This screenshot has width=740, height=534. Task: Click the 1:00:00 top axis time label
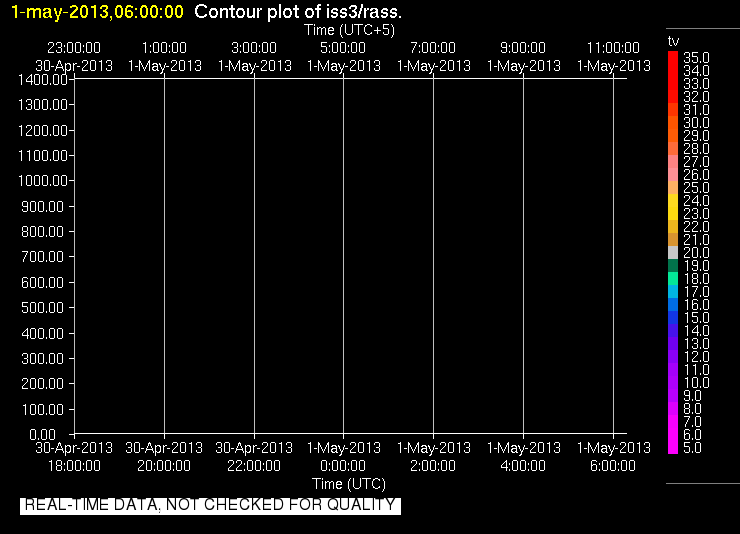164,48
